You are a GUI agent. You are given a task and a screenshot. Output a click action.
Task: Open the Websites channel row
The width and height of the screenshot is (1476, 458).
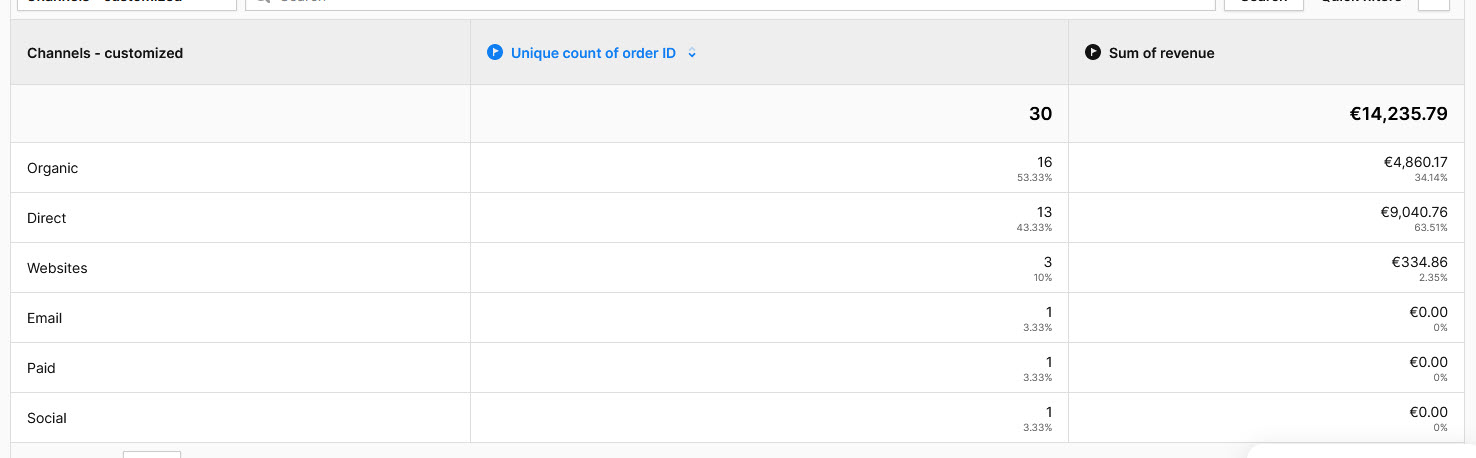pos(57,268)
